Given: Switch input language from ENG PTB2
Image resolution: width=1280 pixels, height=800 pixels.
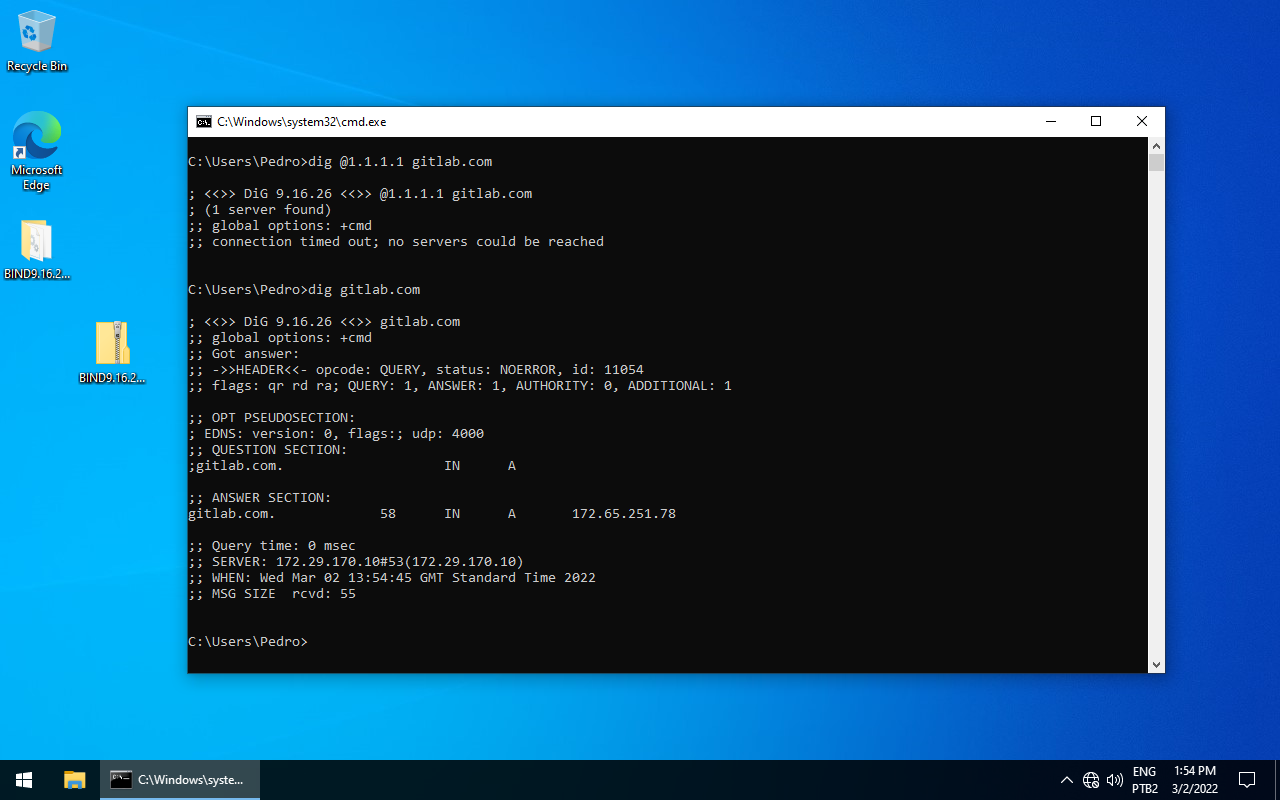Looking at the screenshot, I should point(1145,780).
